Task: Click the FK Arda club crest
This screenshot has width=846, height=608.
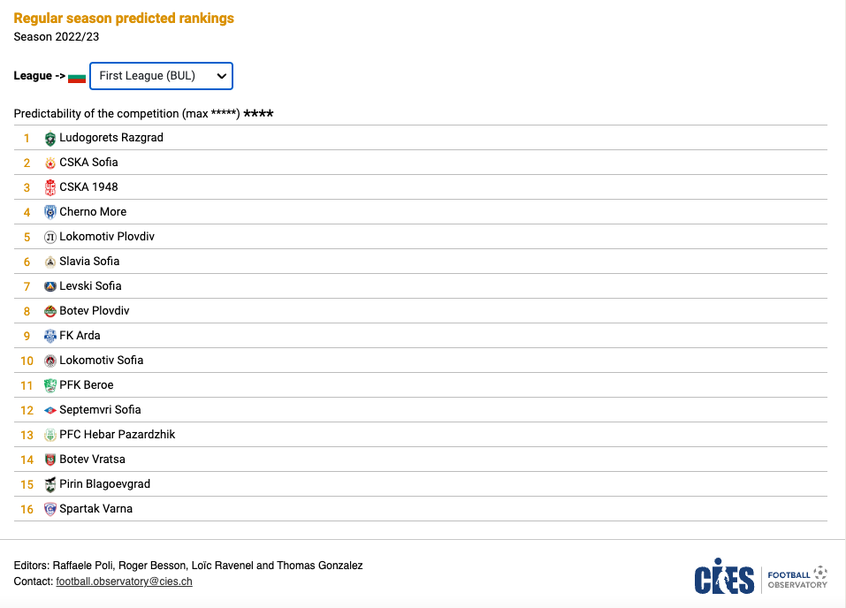Action: 50,336
